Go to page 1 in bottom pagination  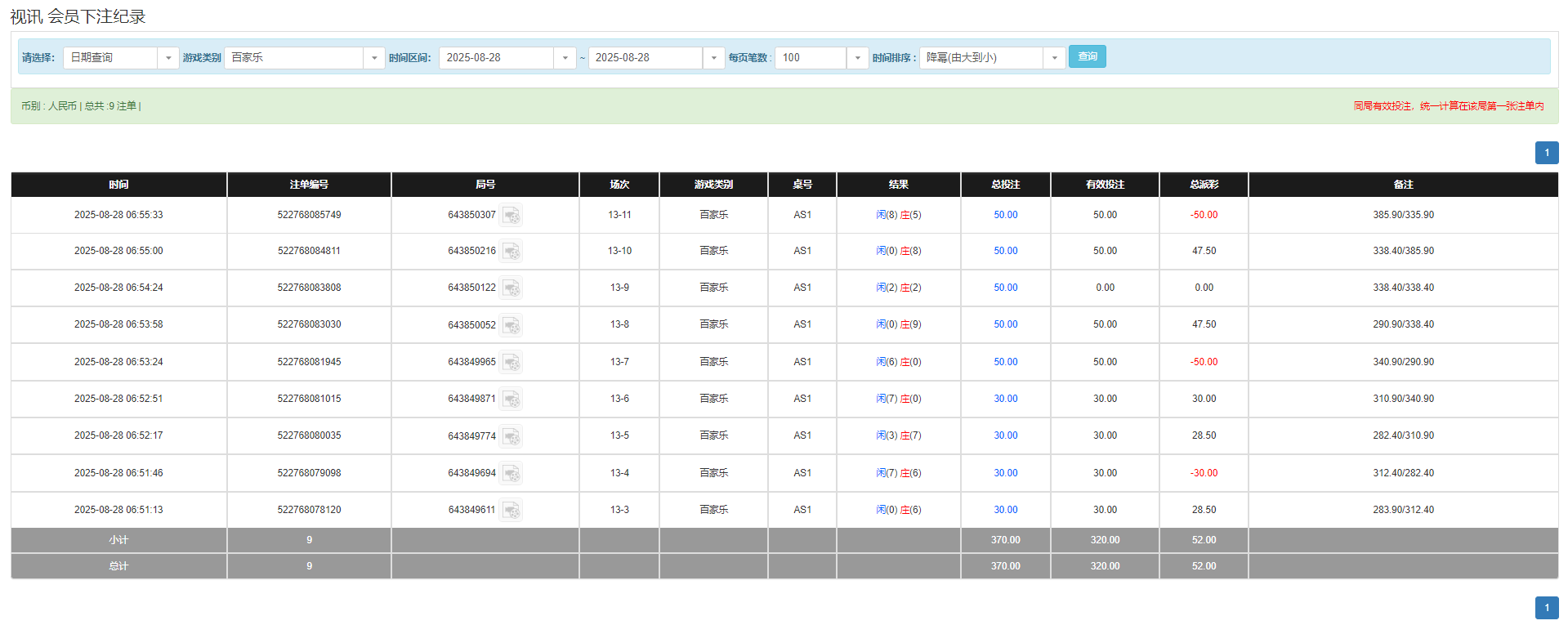coord(1547,608)
